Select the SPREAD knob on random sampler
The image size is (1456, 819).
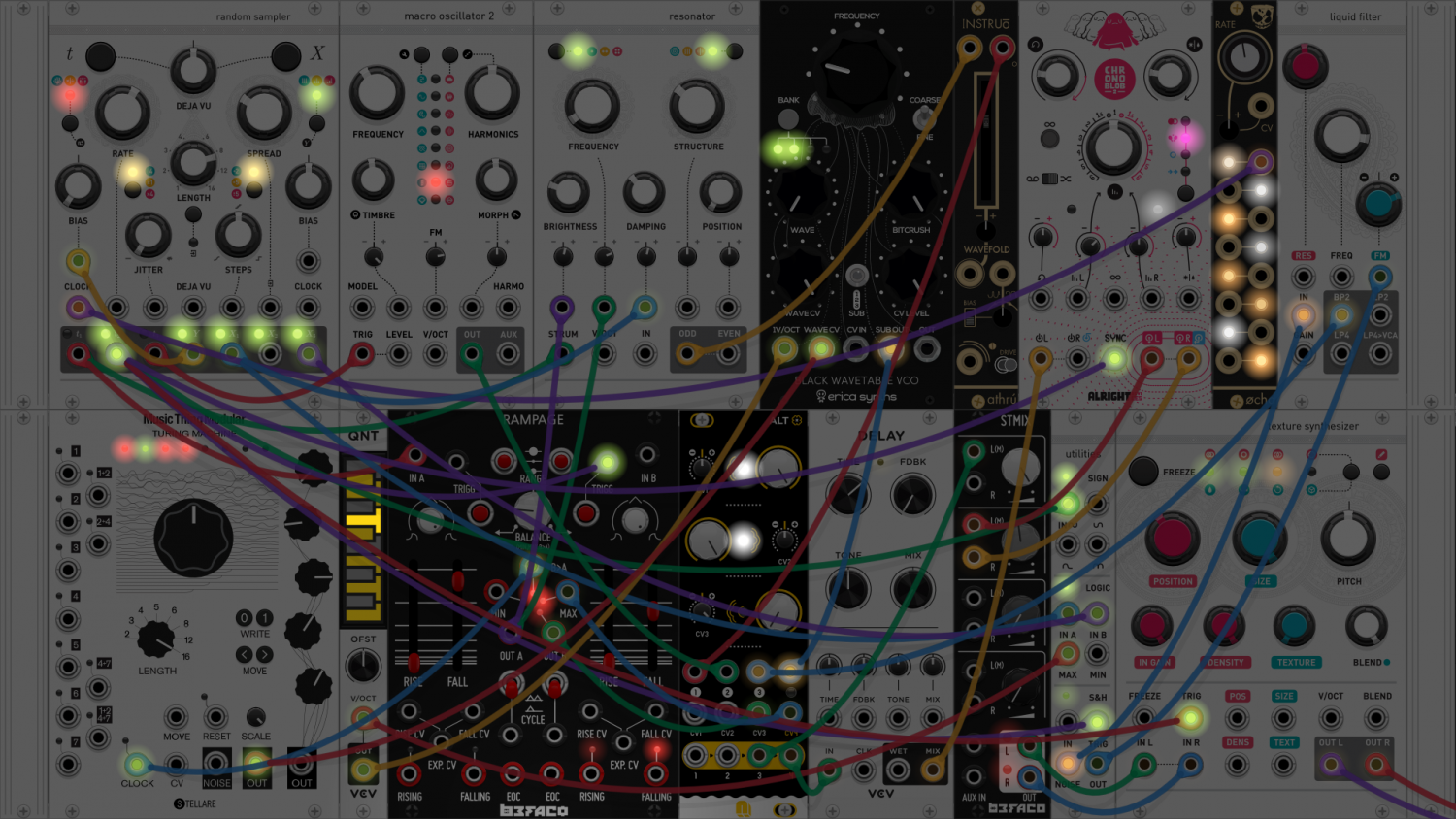264,114
